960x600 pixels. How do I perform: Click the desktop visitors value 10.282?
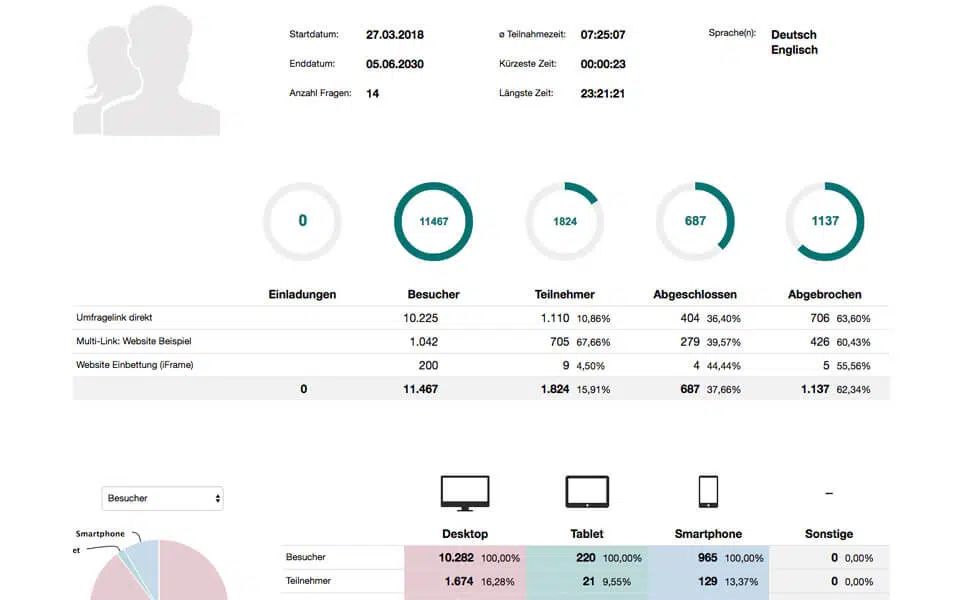point(456,558)
